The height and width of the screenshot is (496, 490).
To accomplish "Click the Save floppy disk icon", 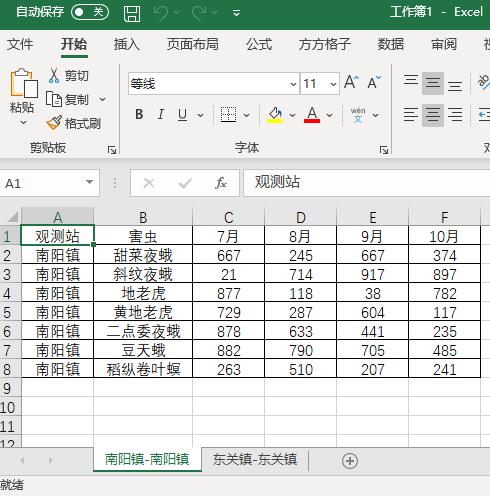I will coord(132,13).
